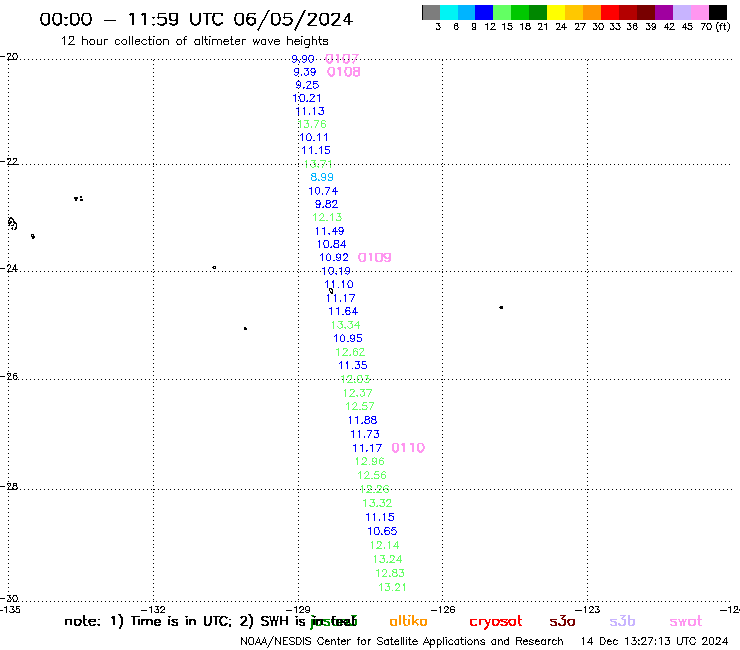Select the orange legend color swatch
This screenshot has width=740, height=650.
[592, 12]
